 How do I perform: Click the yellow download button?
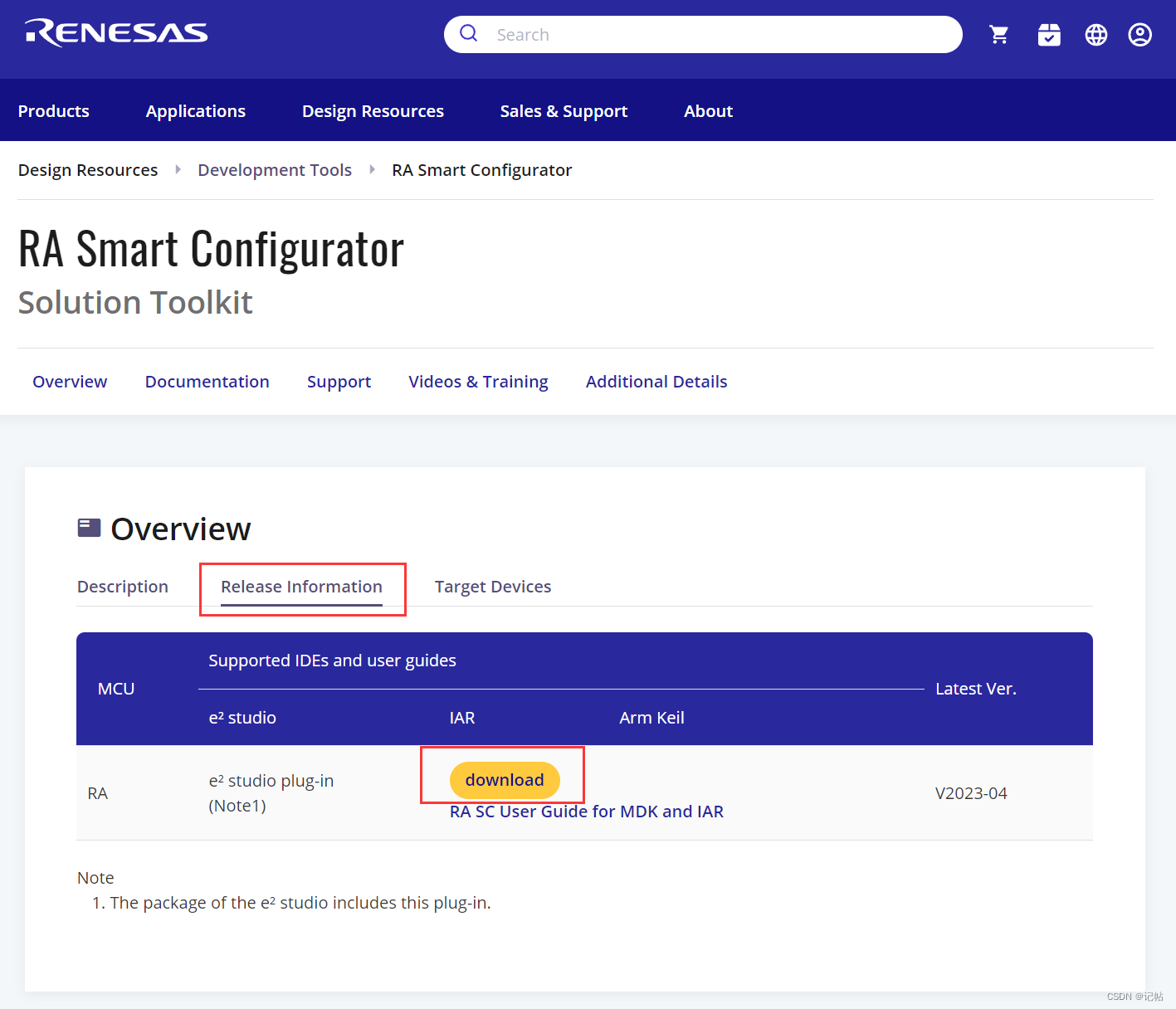pyautogui.click(x=505, y=780)
